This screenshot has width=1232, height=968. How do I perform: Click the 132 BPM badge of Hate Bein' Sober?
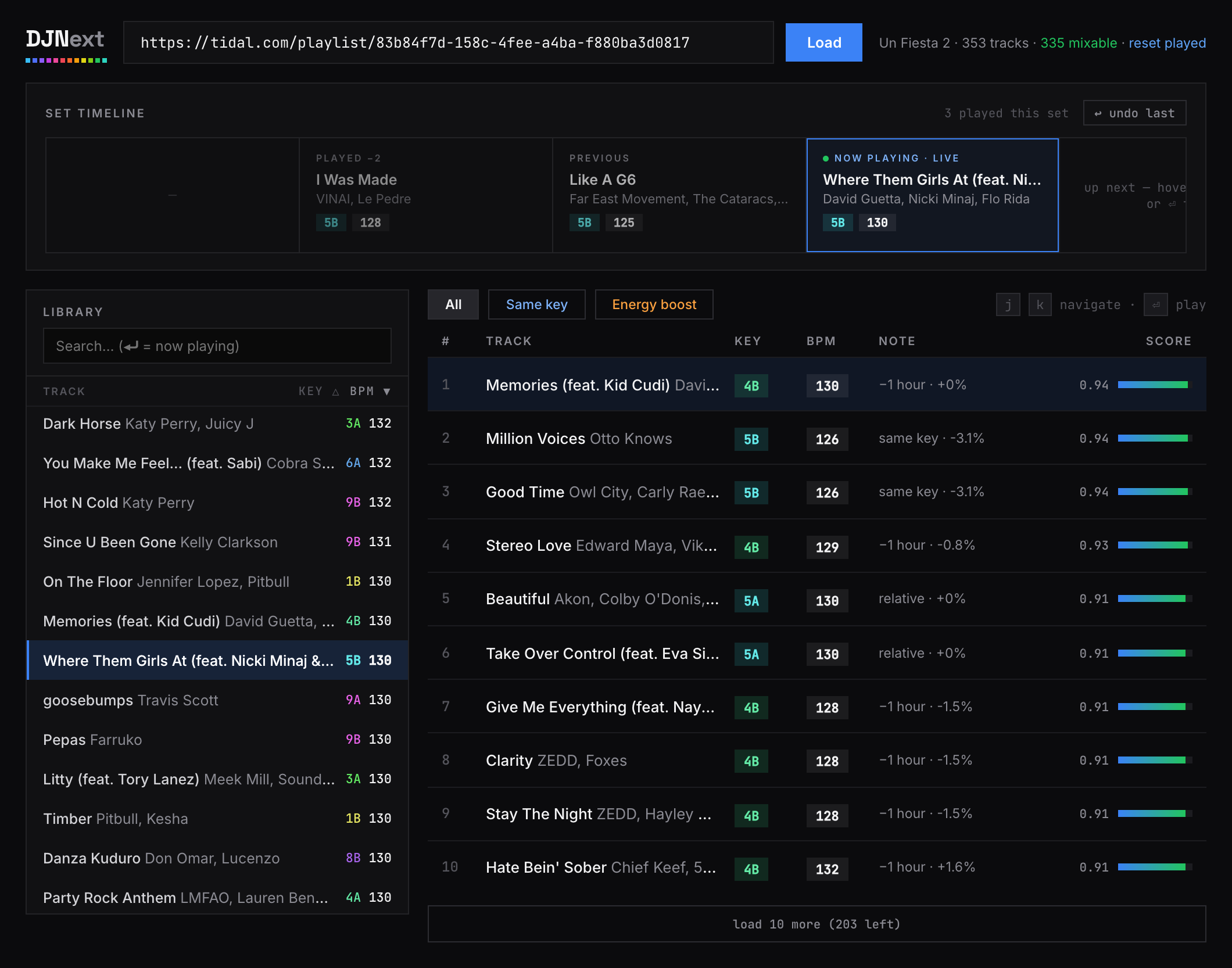[x=827, y=869]
